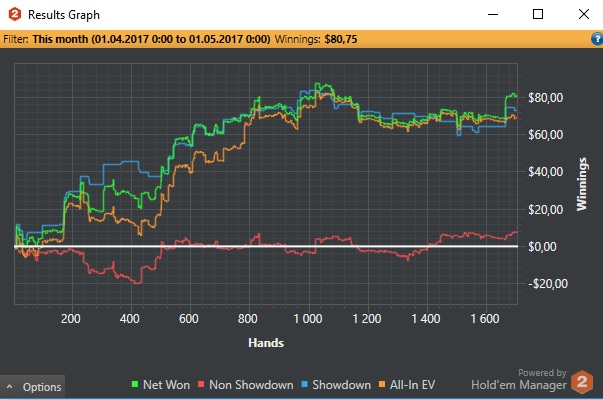Click the Results Graph window title
The height and width of the screenshot is (400, 603).
(64, 15)
